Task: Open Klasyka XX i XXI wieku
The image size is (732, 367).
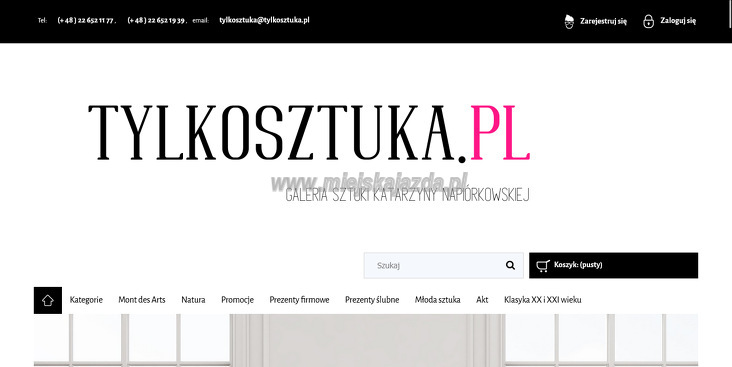Action: pyautogui.click(x=542, y=300)
